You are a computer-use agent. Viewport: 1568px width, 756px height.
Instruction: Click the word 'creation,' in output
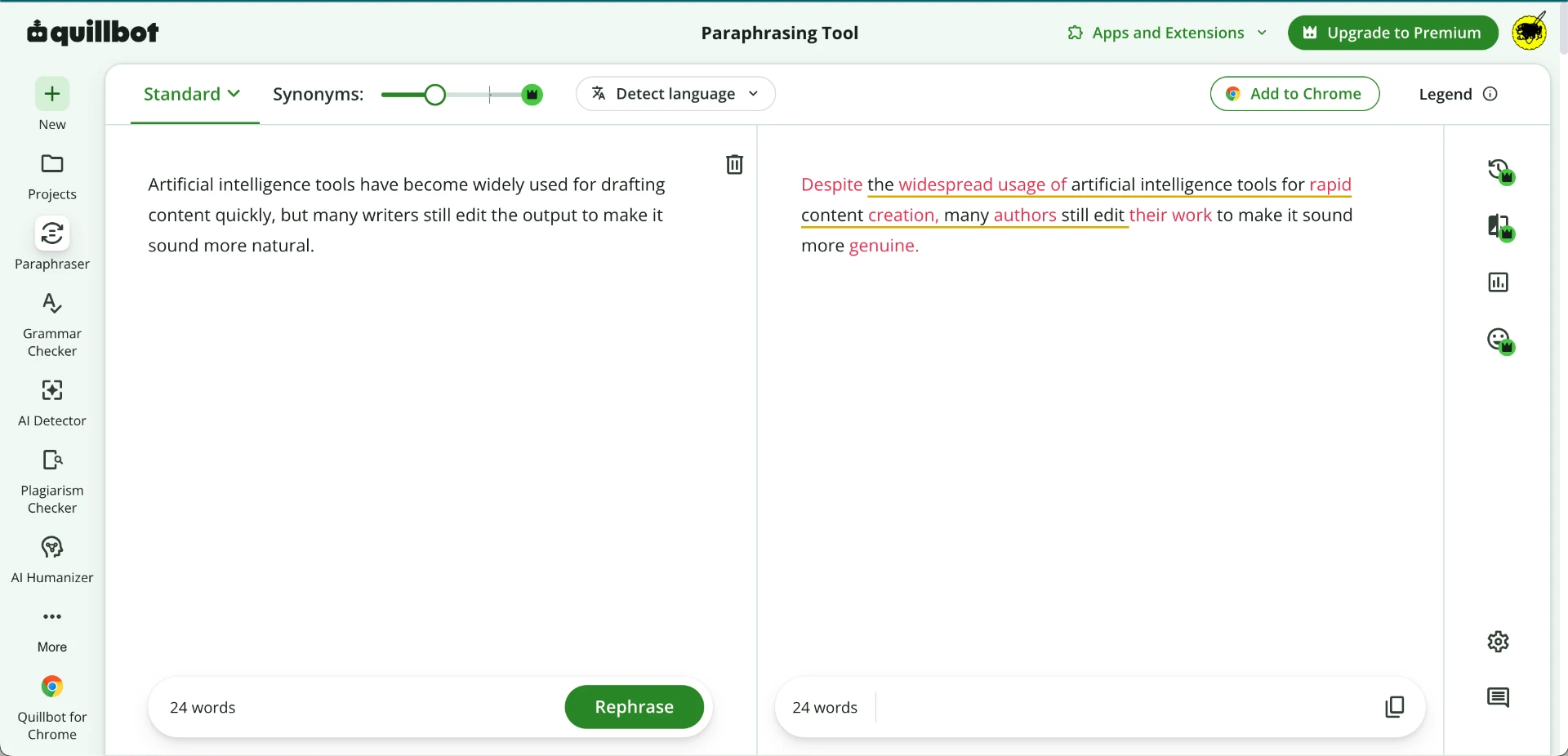903,216
